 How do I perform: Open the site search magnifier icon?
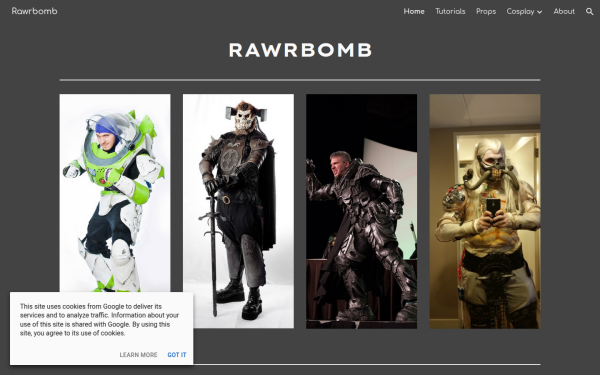[x=589, y=11]
